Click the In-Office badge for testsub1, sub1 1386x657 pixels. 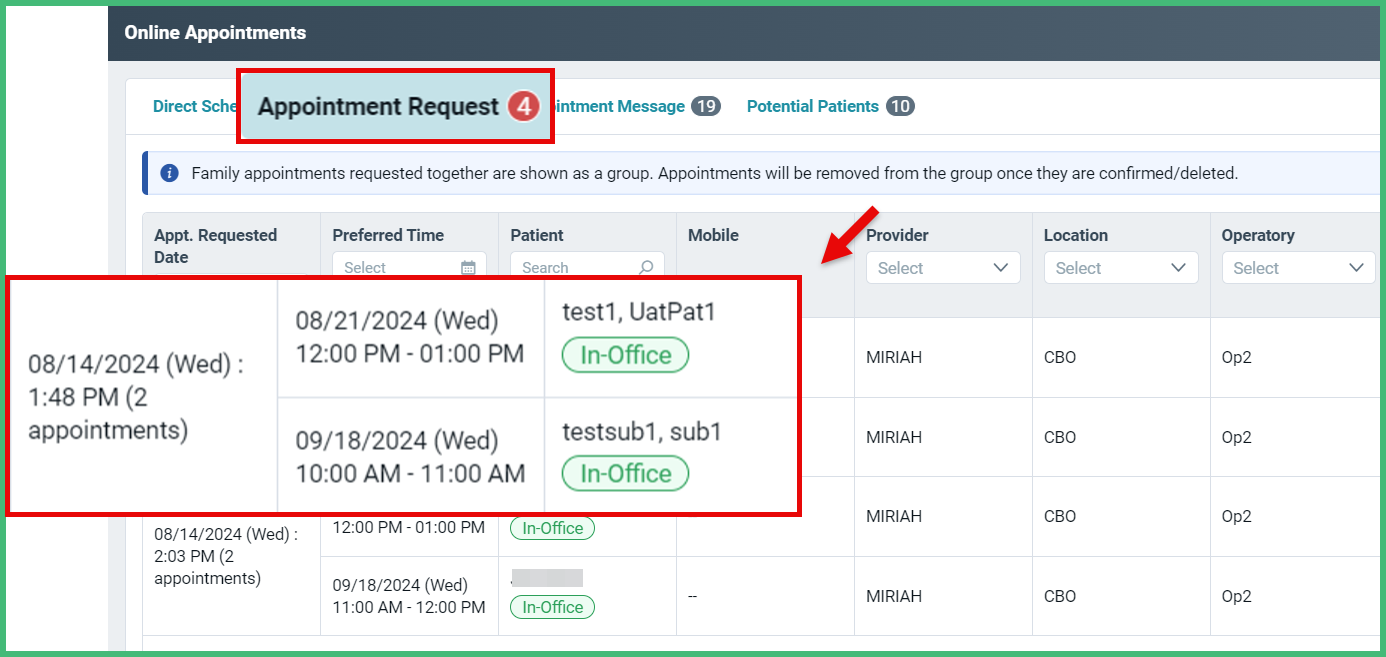[624, 473]
